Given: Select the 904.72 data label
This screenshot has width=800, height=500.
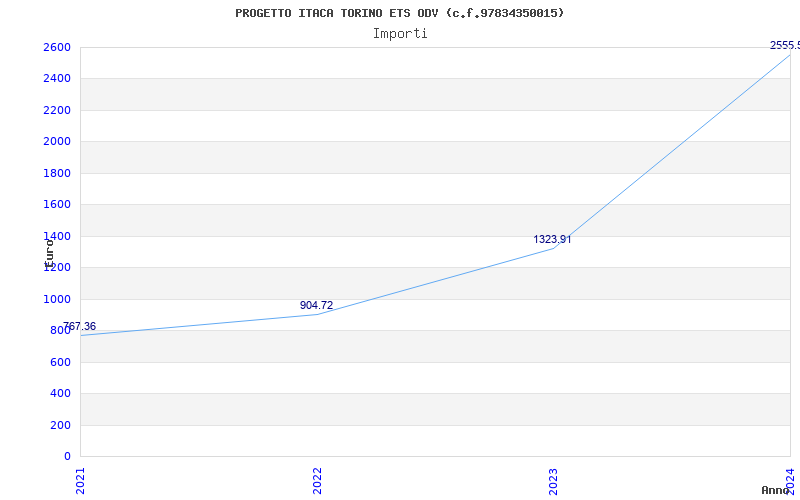Looking at the screenshot, I should tap(316, 306).
